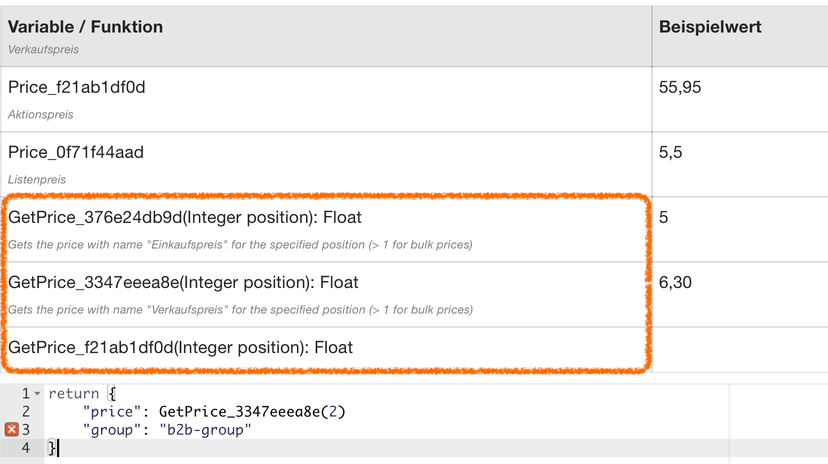Image resolution: width=828 pixels, height=464 pixels.
Task: Place cursor on the "price" key in code
Action: (x=108, y=412)
